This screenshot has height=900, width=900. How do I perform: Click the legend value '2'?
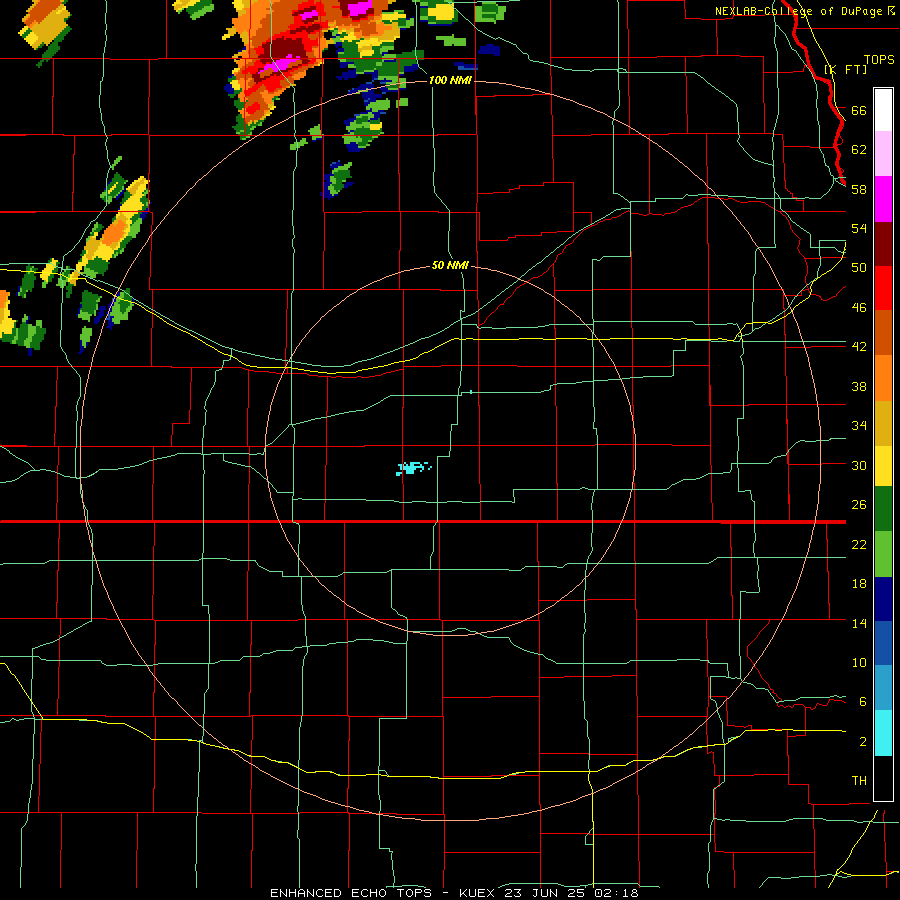863,741
